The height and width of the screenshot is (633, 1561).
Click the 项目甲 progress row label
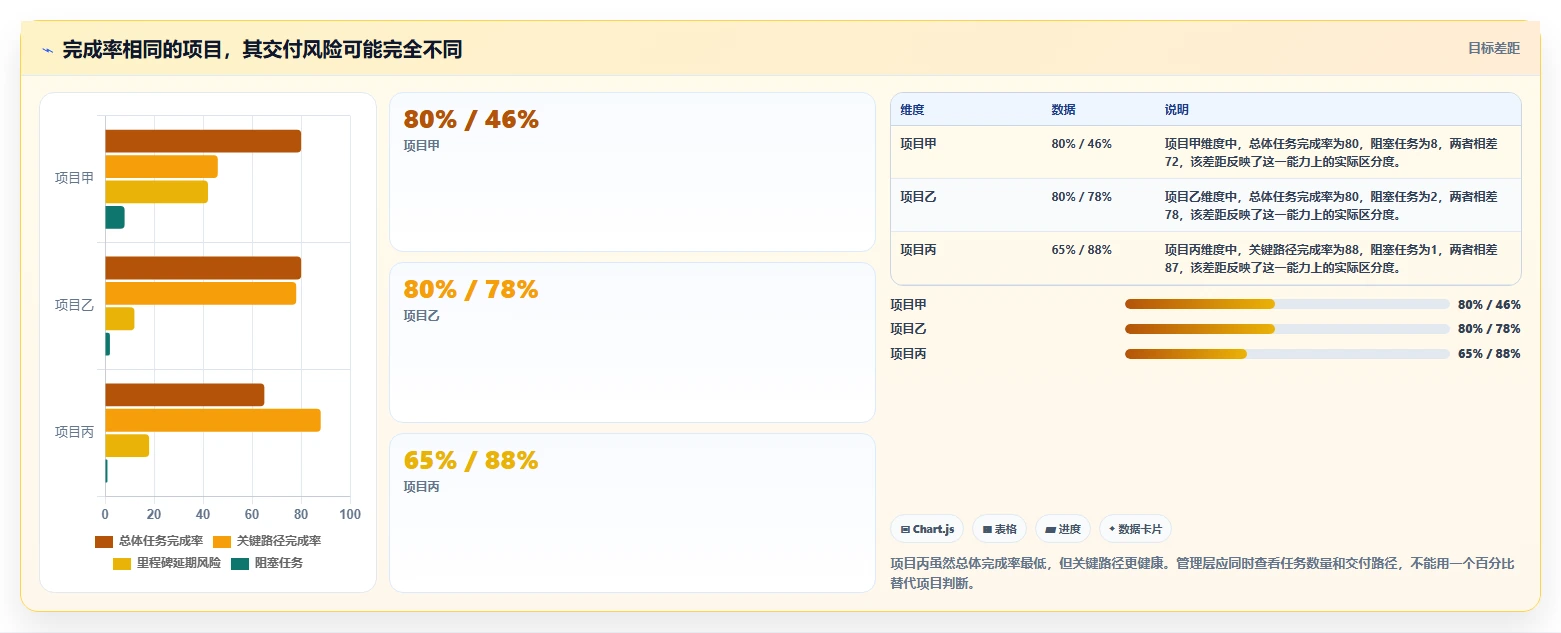(908, 304)
